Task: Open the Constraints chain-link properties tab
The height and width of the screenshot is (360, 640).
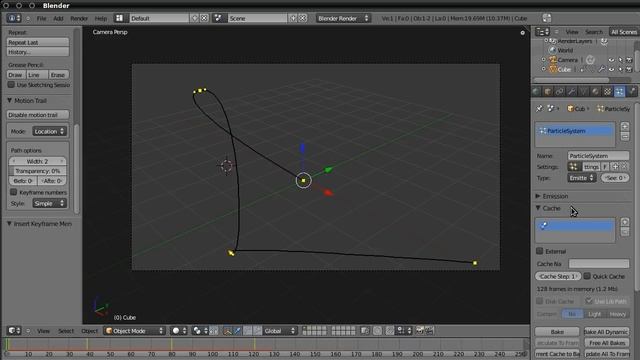Action: pos(560,92)
